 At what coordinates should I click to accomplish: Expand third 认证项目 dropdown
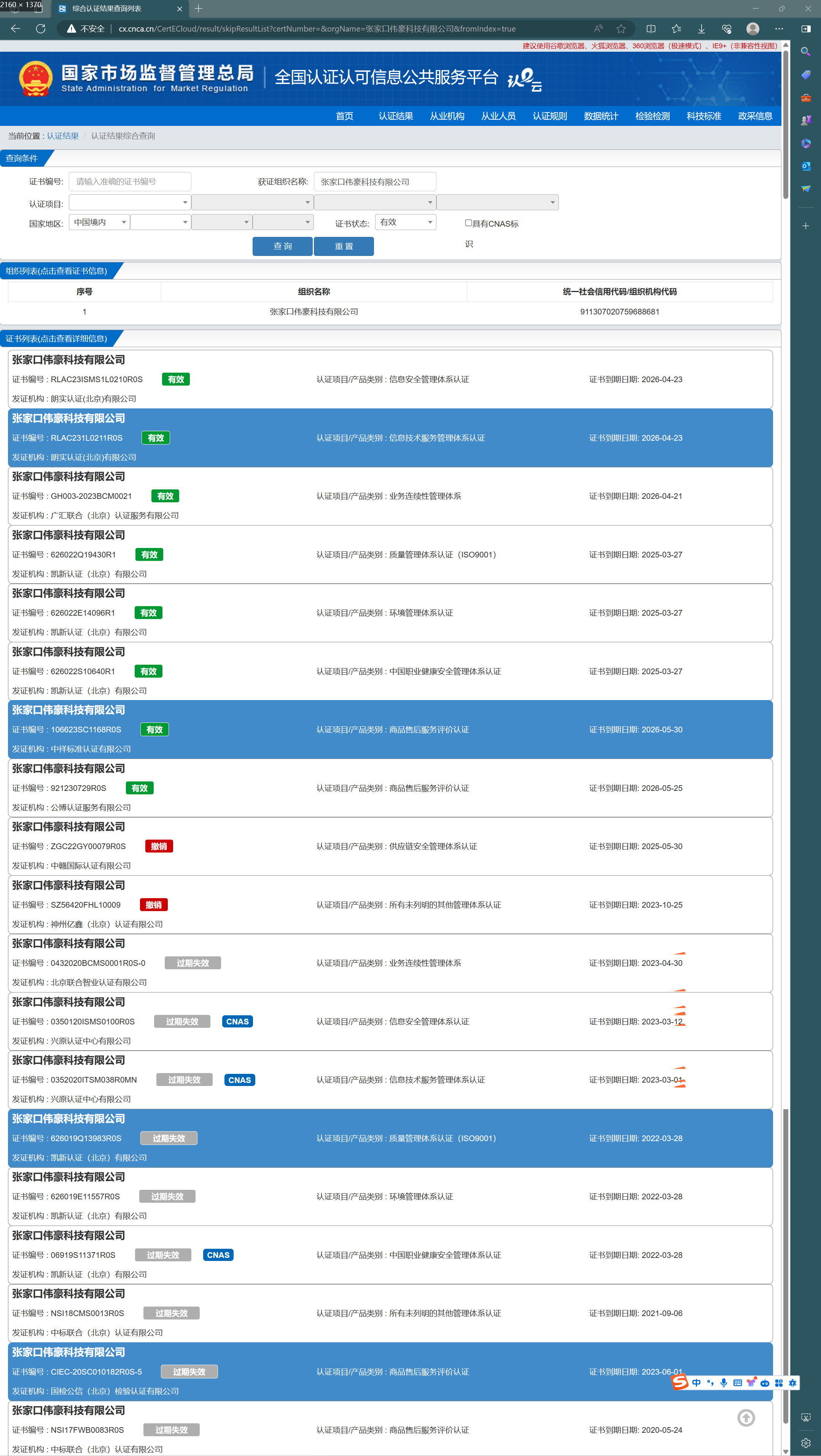(375, 202)
